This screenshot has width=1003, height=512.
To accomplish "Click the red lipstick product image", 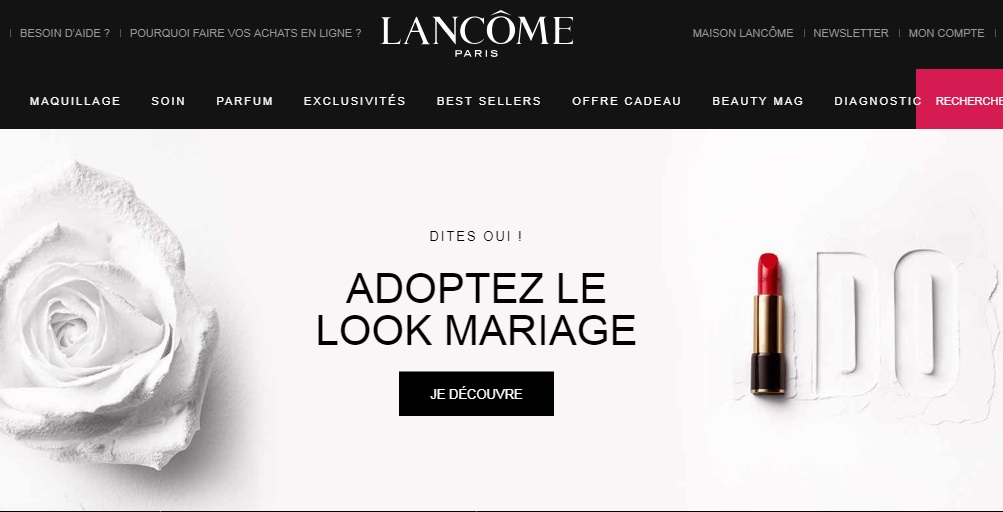I will [768, 323].
